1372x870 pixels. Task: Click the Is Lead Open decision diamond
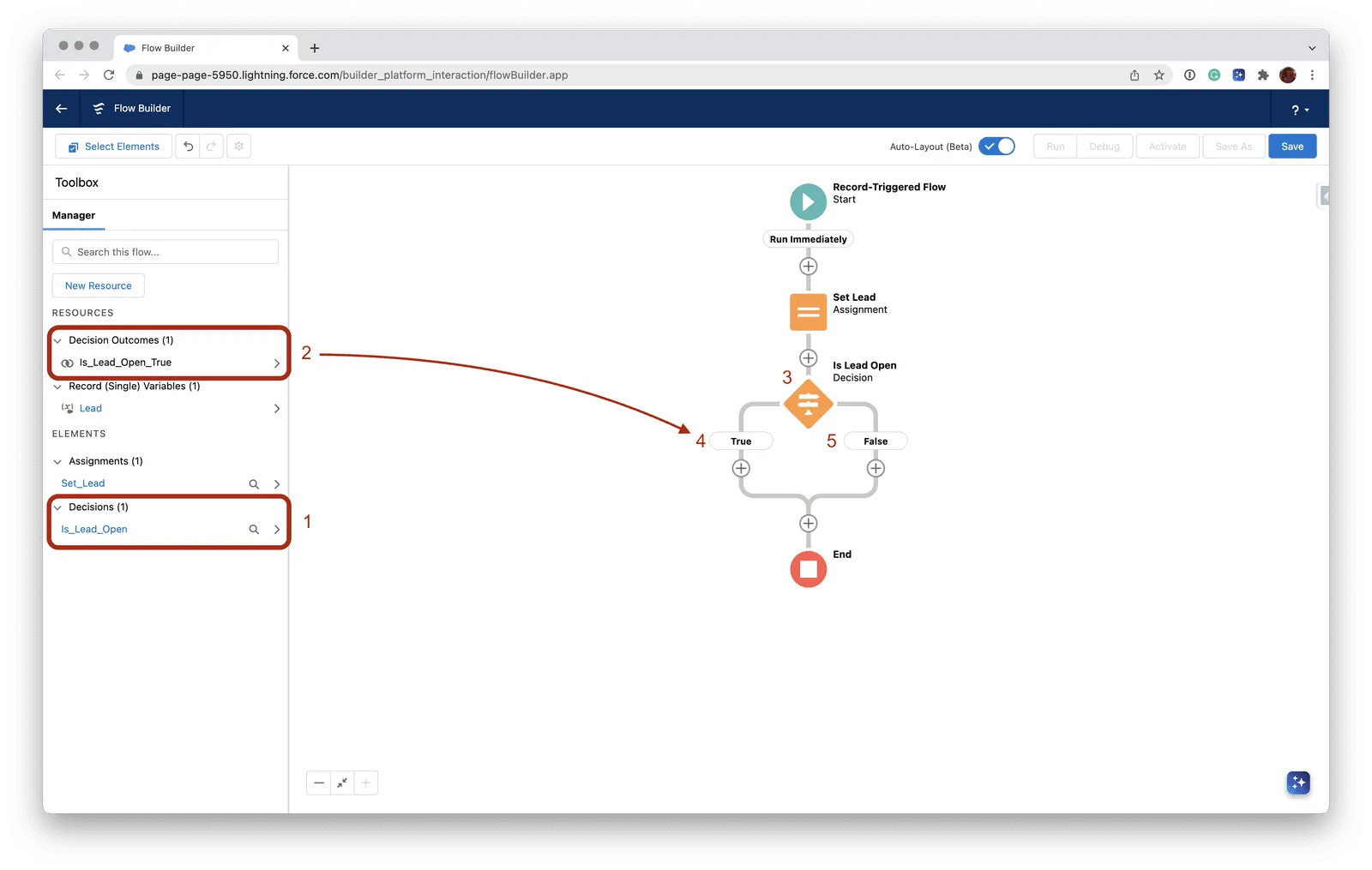point(808,404)
